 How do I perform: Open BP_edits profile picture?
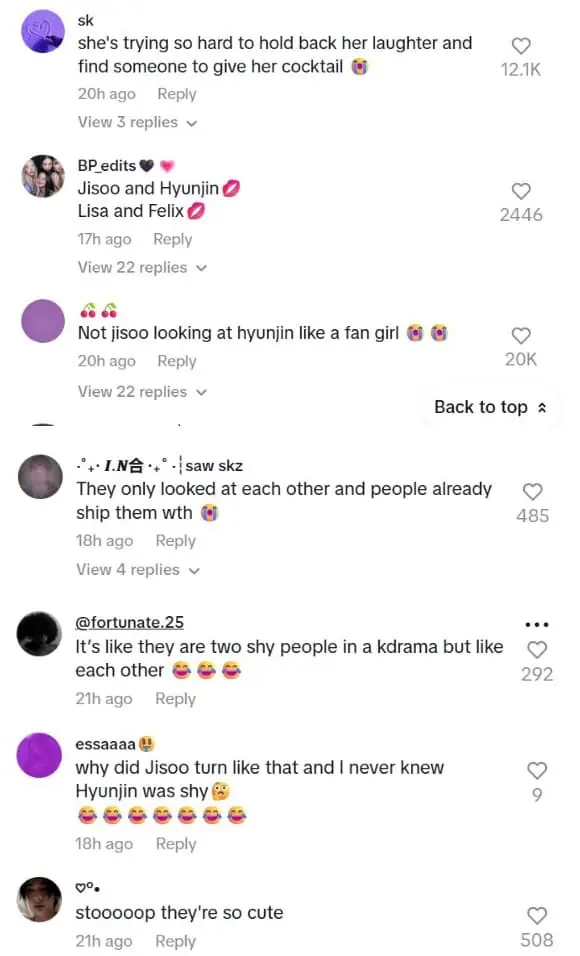click(43, 176)
